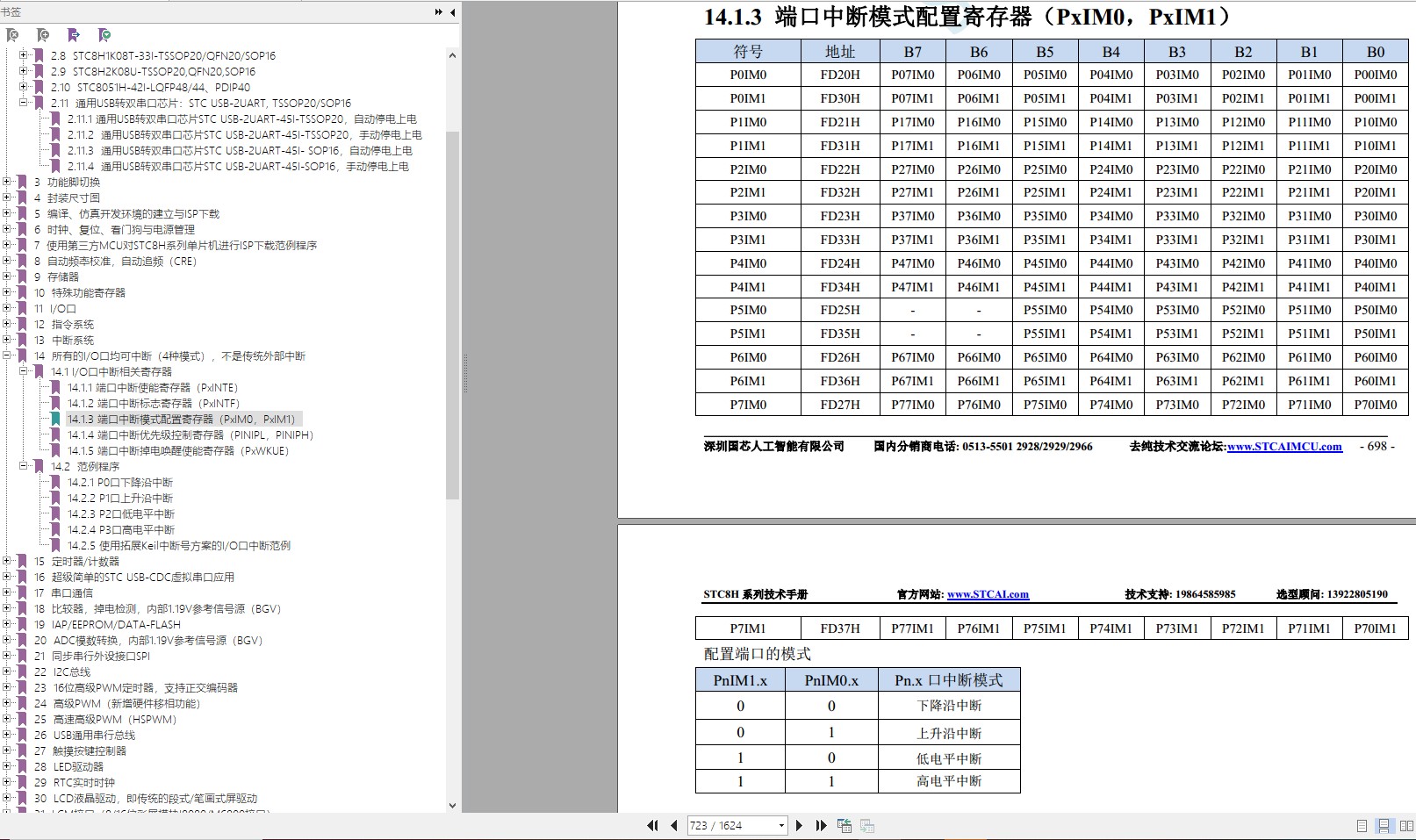1416x840 pixels.
Task: Open bookmark 14.2.4 P3口高电平中断
Action: click(121, 529)
